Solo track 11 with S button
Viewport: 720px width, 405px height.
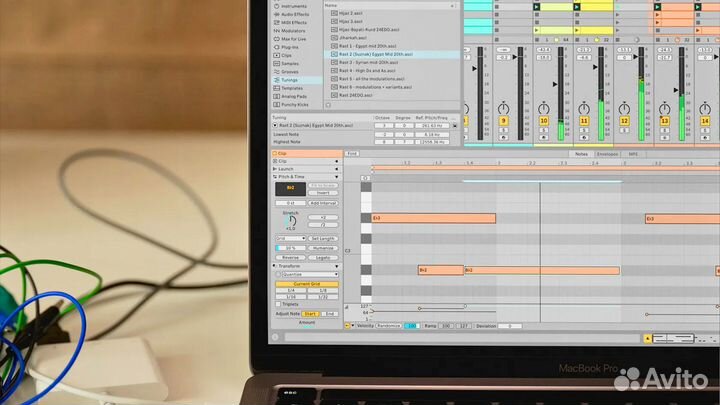(x=584, y=130)
